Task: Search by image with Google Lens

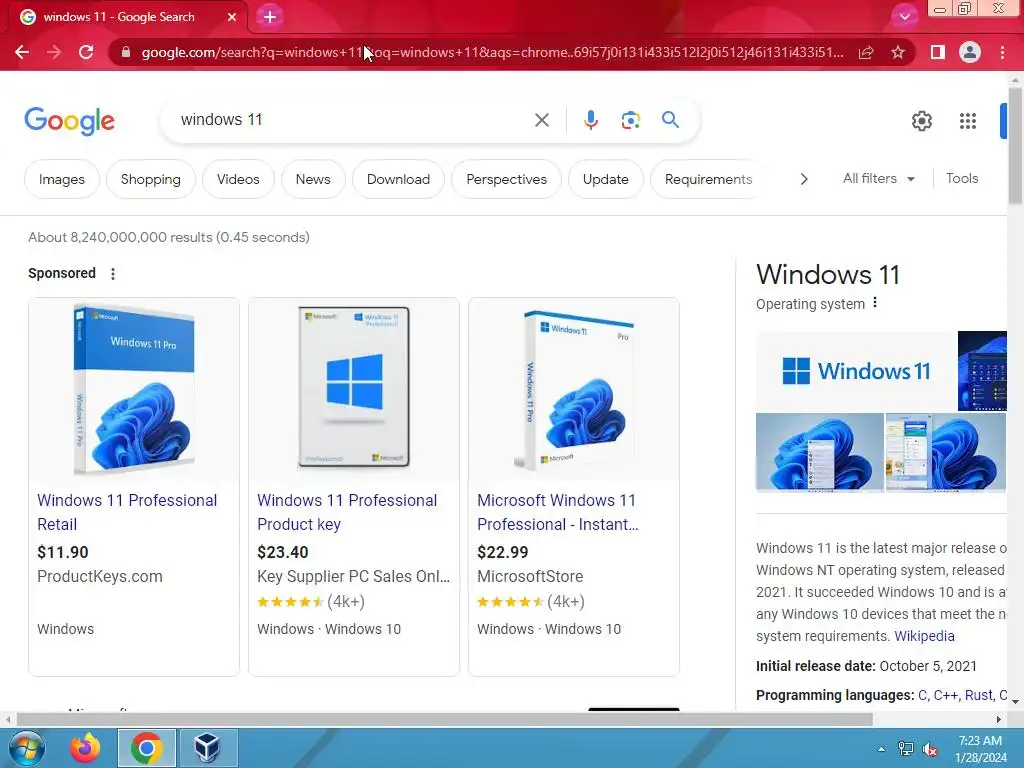Action: (x=630, y=120)
